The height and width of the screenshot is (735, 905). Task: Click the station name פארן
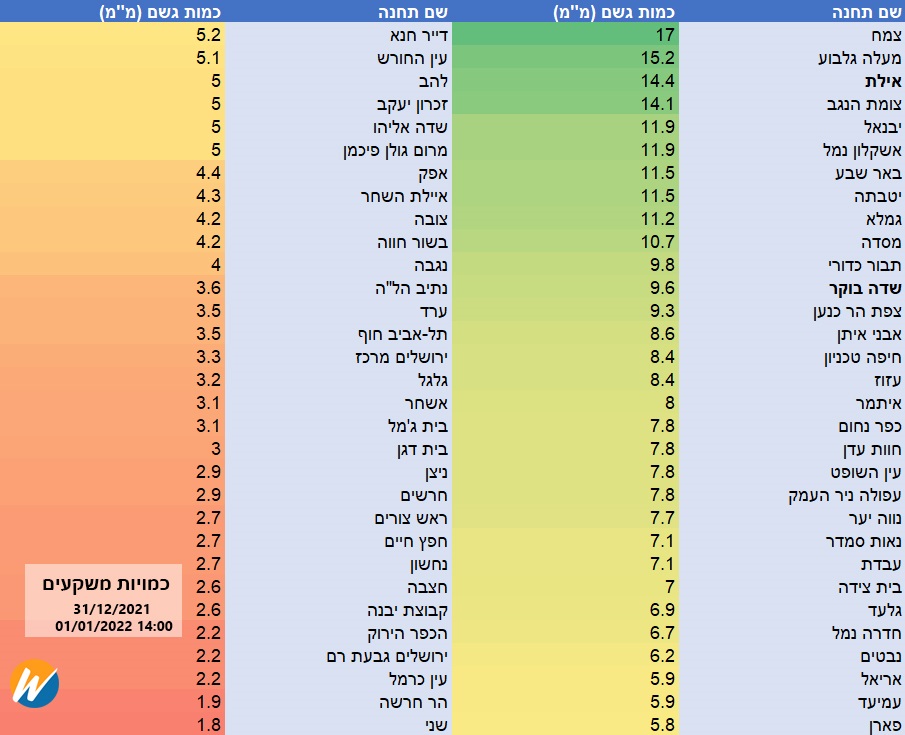pyautogui.click(x=885, y=725)
